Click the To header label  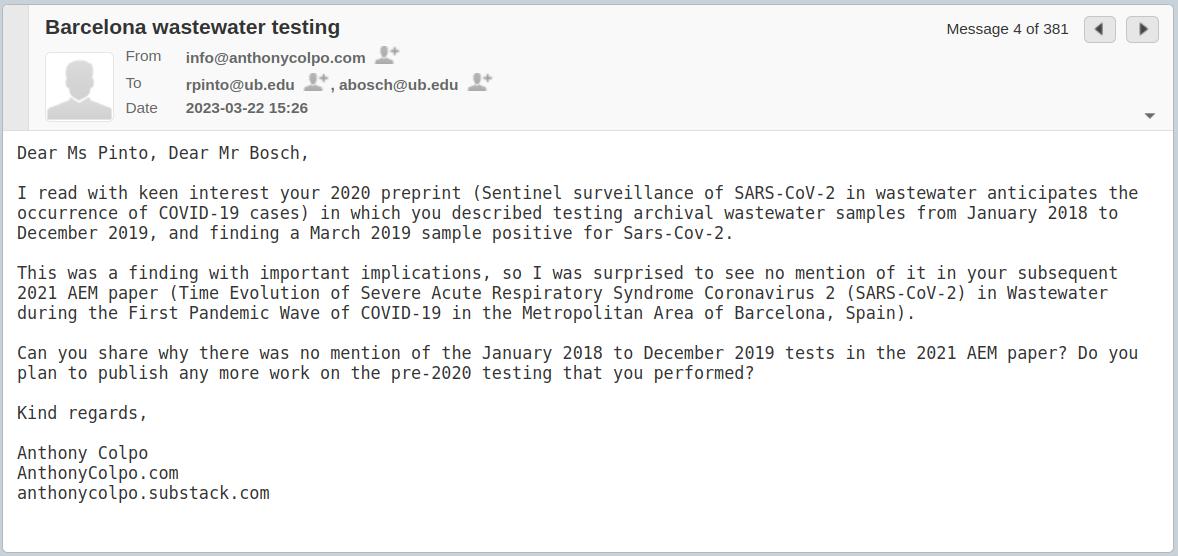pyautogui.click(x=134, y=83)
